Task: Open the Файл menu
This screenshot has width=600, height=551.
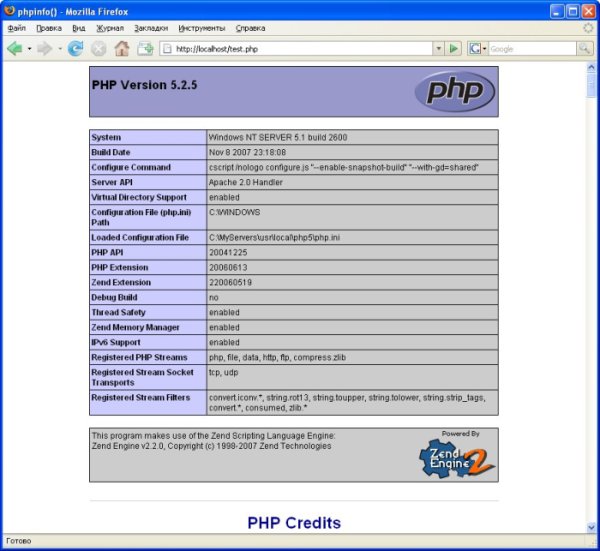Action: click(16, 28)
